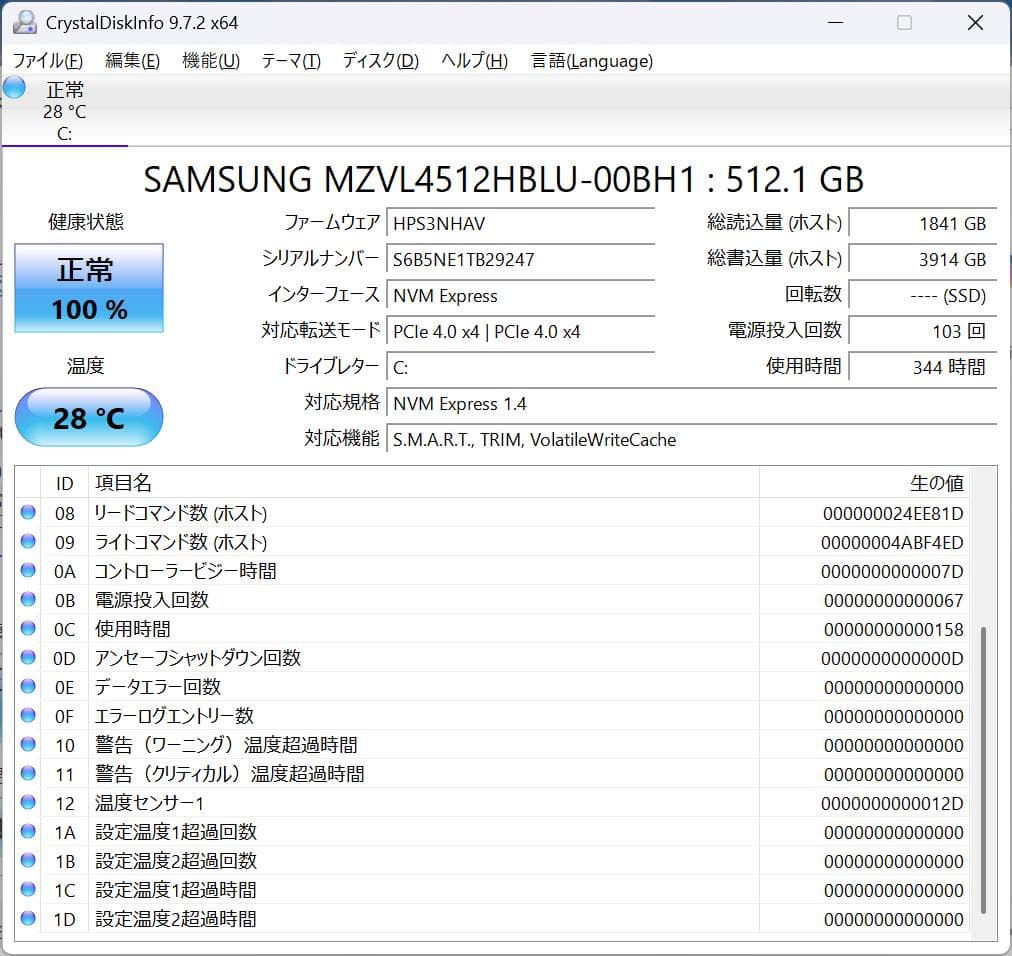Click the 健康状態 label
Image resolution: width=1012 pixels, height=956 pixels.
click(86, 221)
